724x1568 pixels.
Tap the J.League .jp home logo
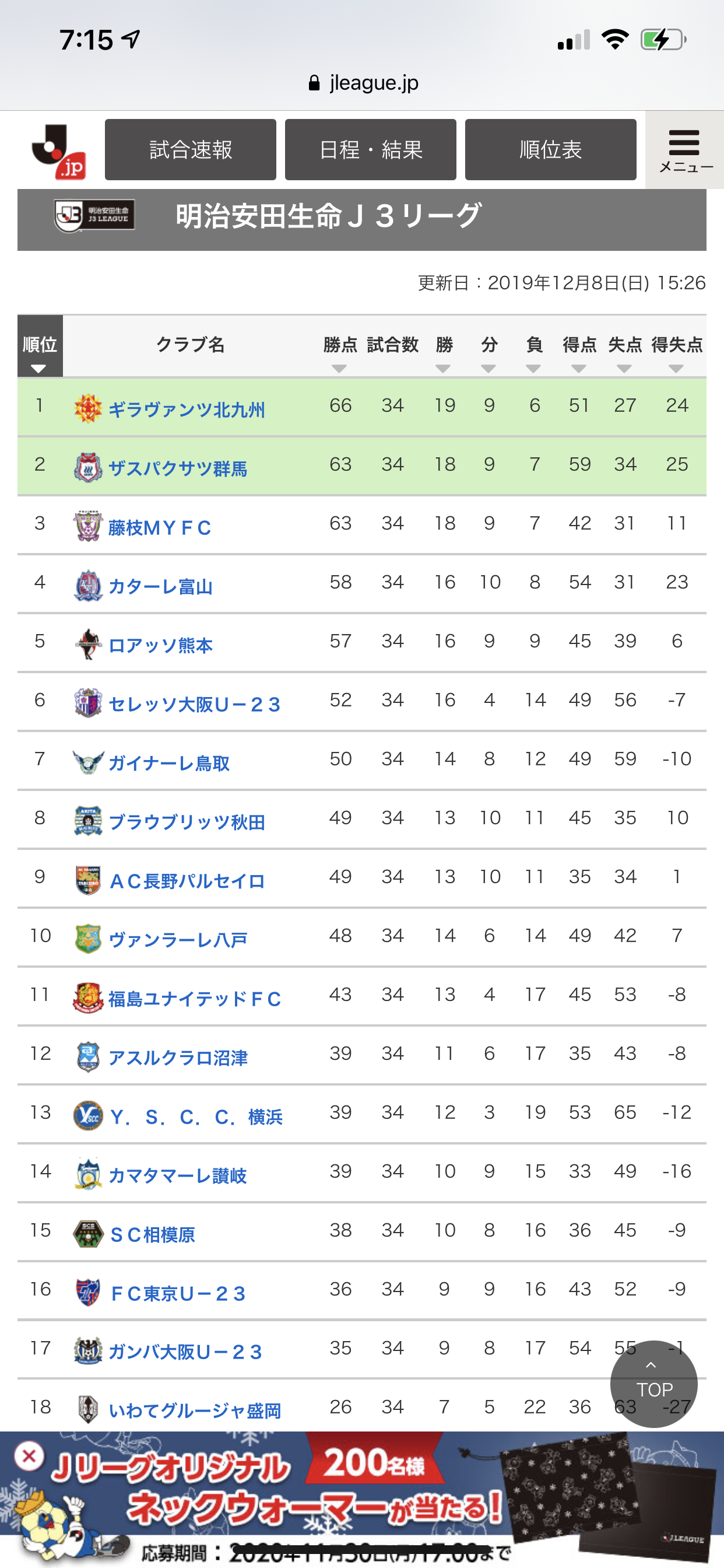pos(58,152)
